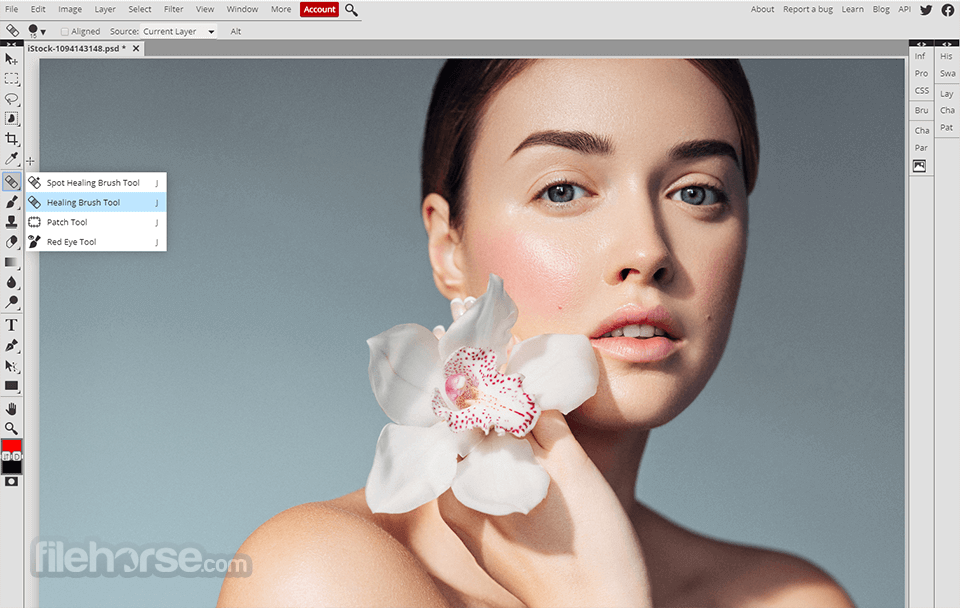960x608 pixels.
Task: Select the Gradient tool
Action: point(11,262)
